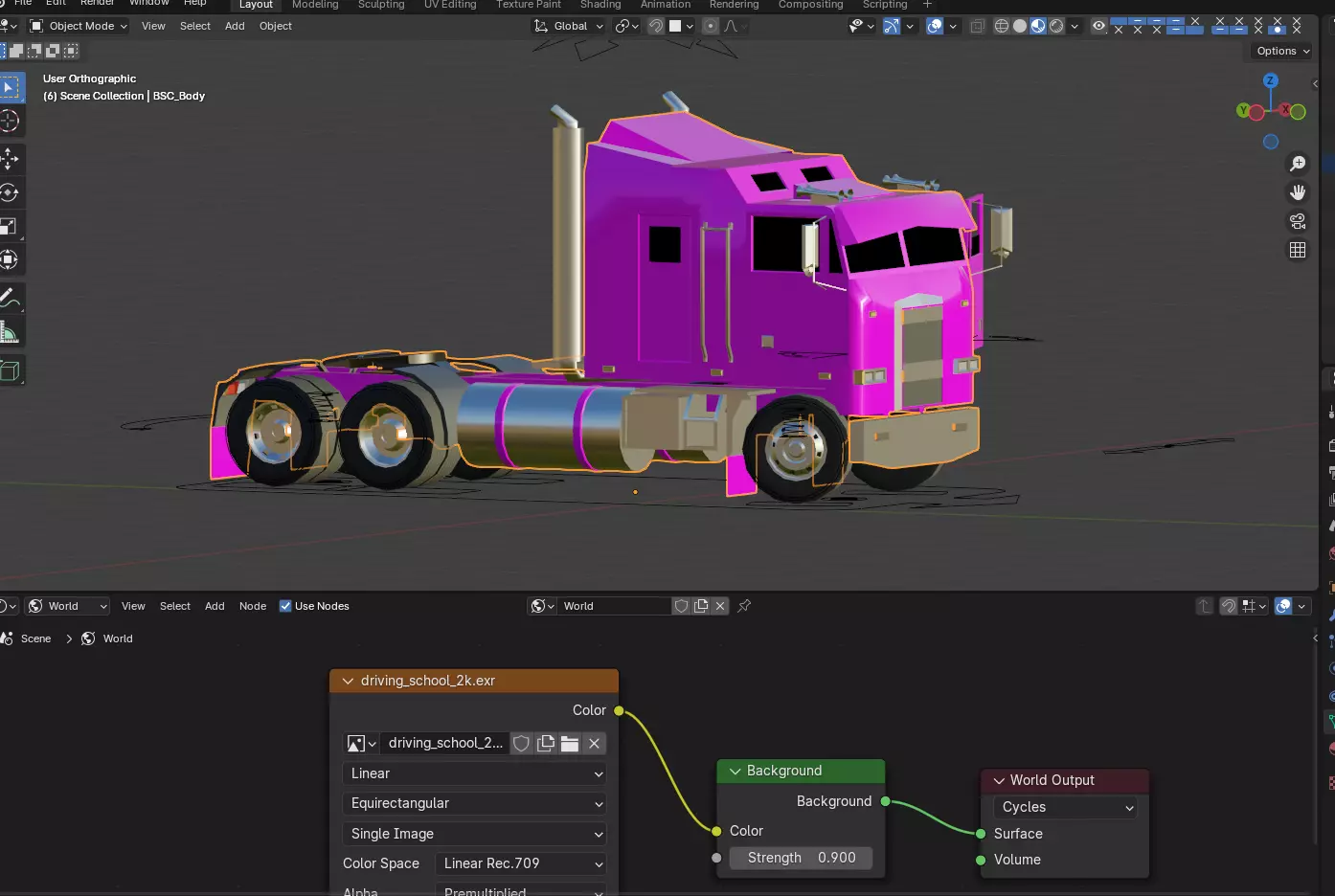
Task: Collapse the driving_school_2k.exr node
Action: tap(348, 681)
